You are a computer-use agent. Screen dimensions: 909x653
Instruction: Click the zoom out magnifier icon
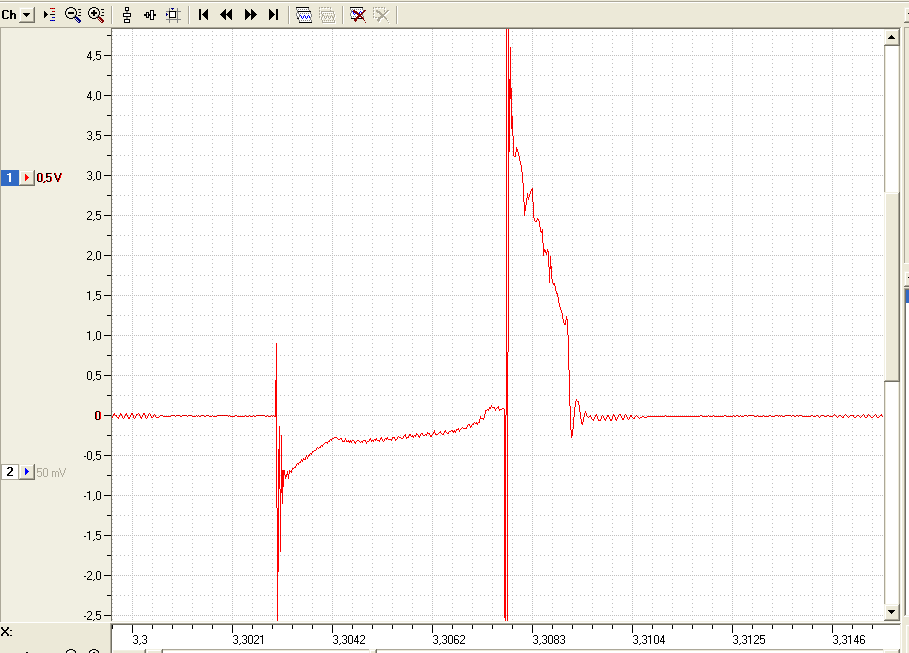pos(73,14)
